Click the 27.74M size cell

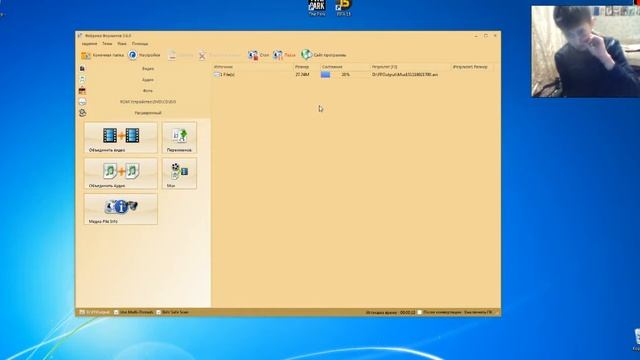pos(302,75)
